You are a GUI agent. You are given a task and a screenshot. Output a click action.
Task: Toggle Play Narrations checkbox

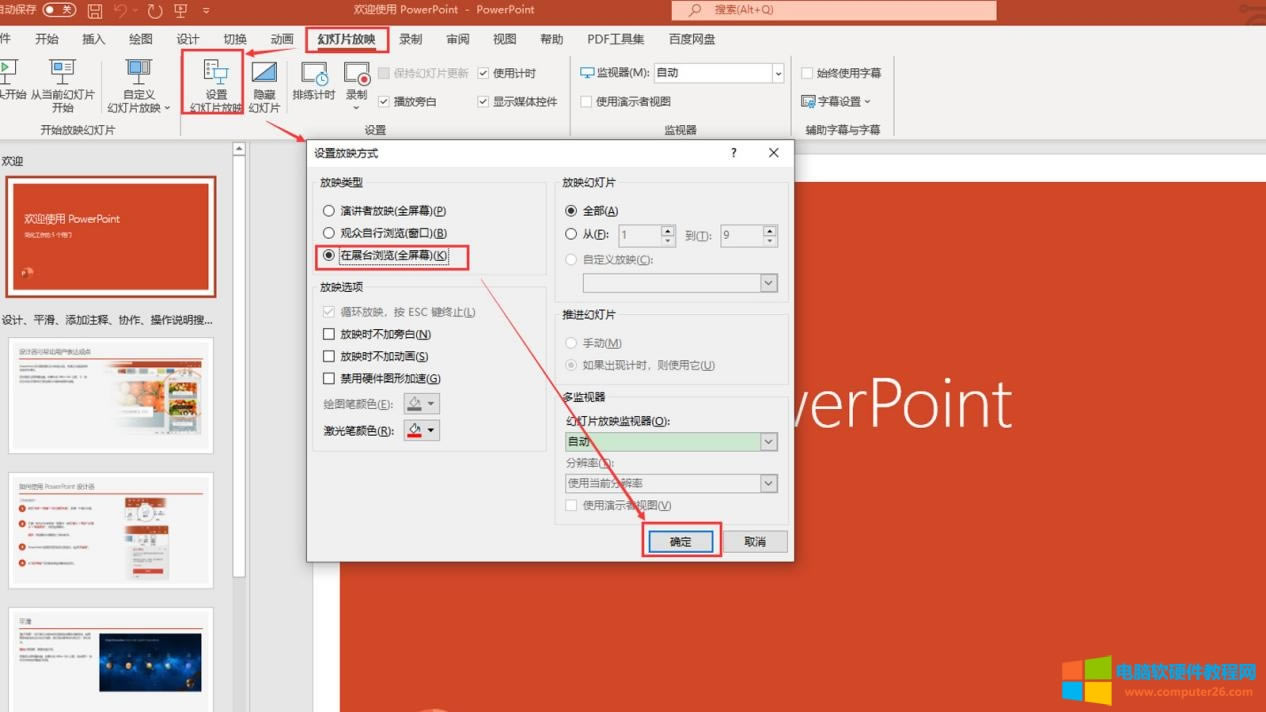click(384, 101)
